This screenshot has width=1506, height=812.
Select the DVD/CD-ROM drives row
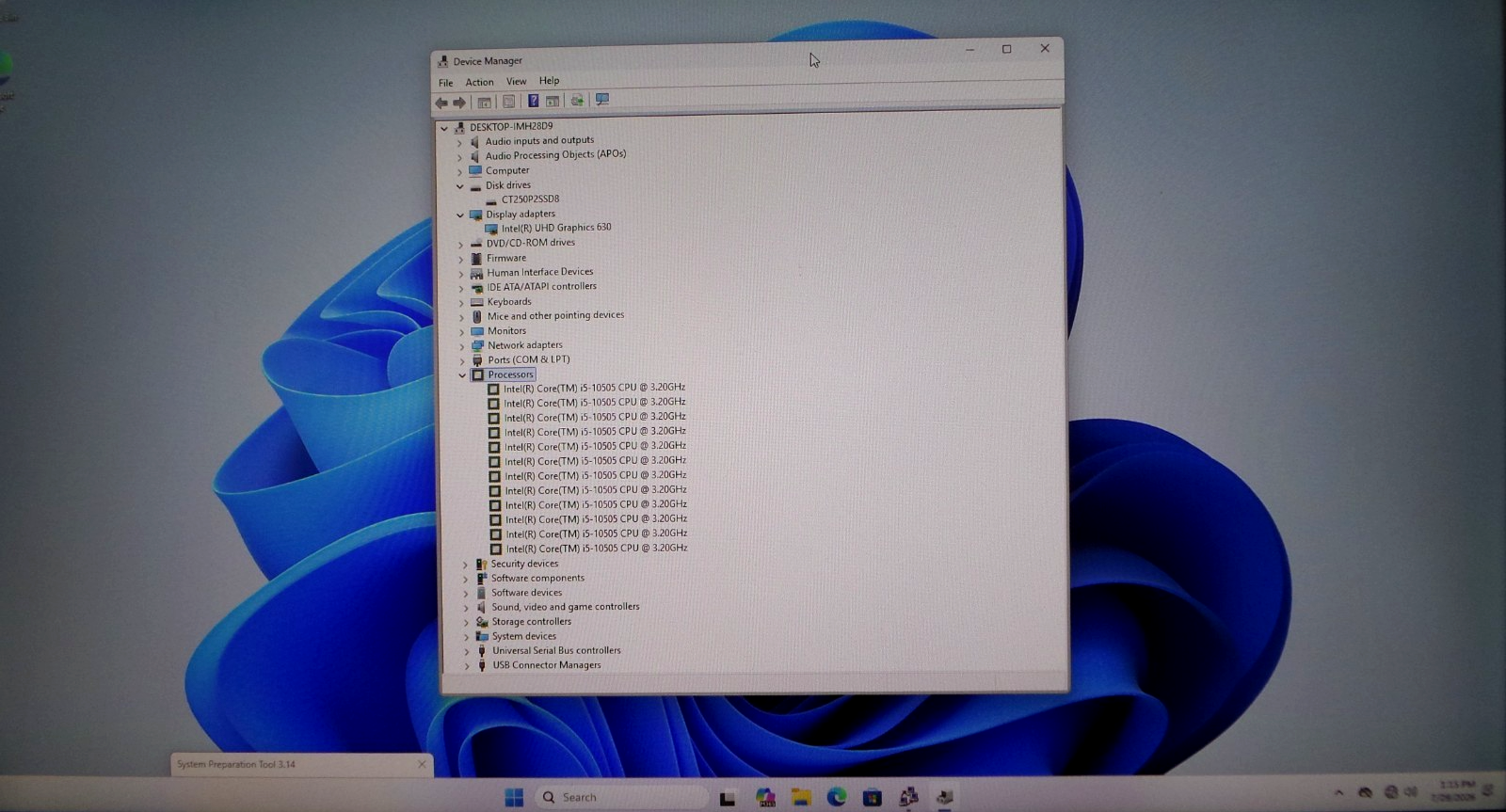530,243
